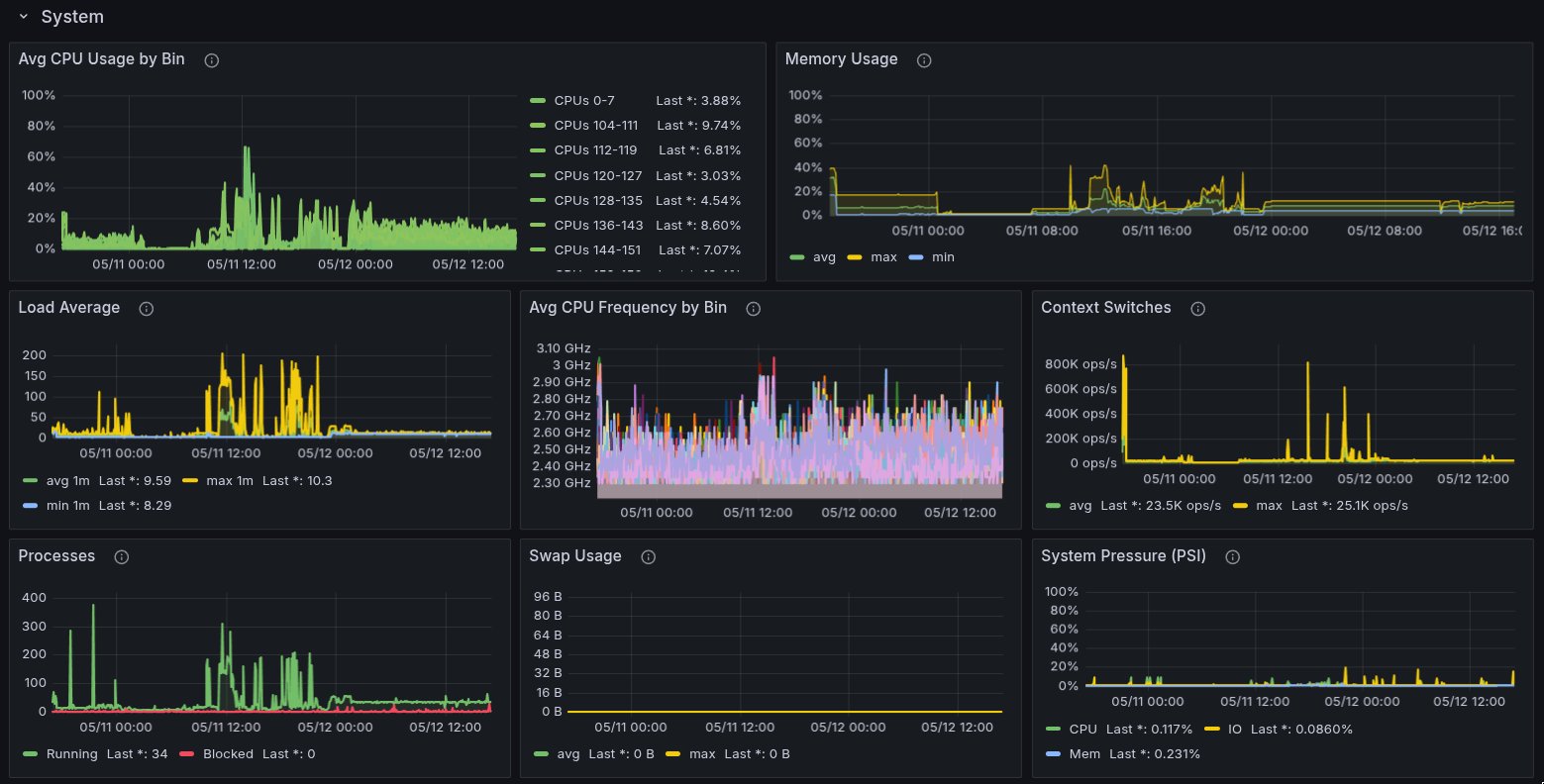1544x784 pixels.
Task: Open color swatch for Blocked in Processes legend
Action: click(x=186, y=753)
